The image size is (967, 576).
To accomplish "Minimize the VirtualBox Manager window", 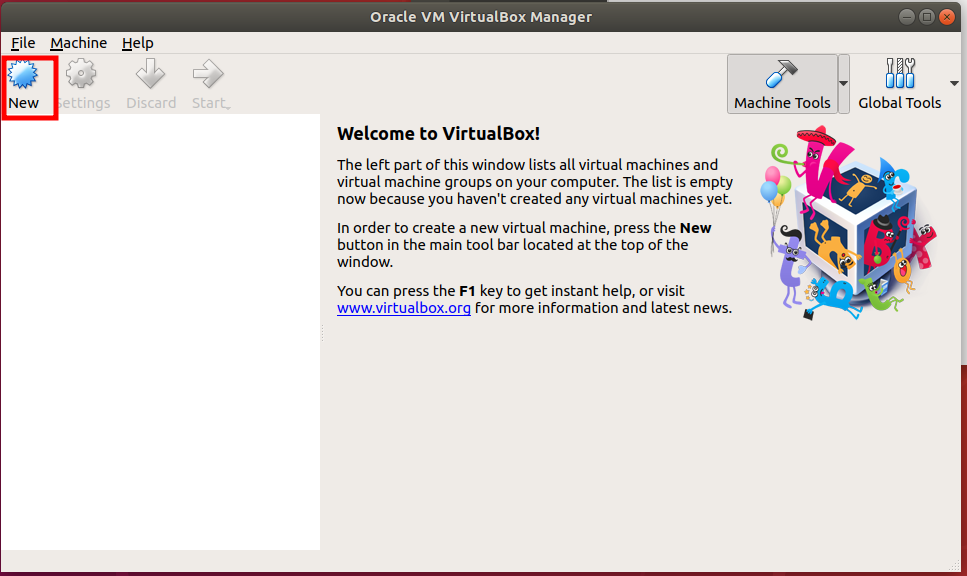I will point(907,17).
